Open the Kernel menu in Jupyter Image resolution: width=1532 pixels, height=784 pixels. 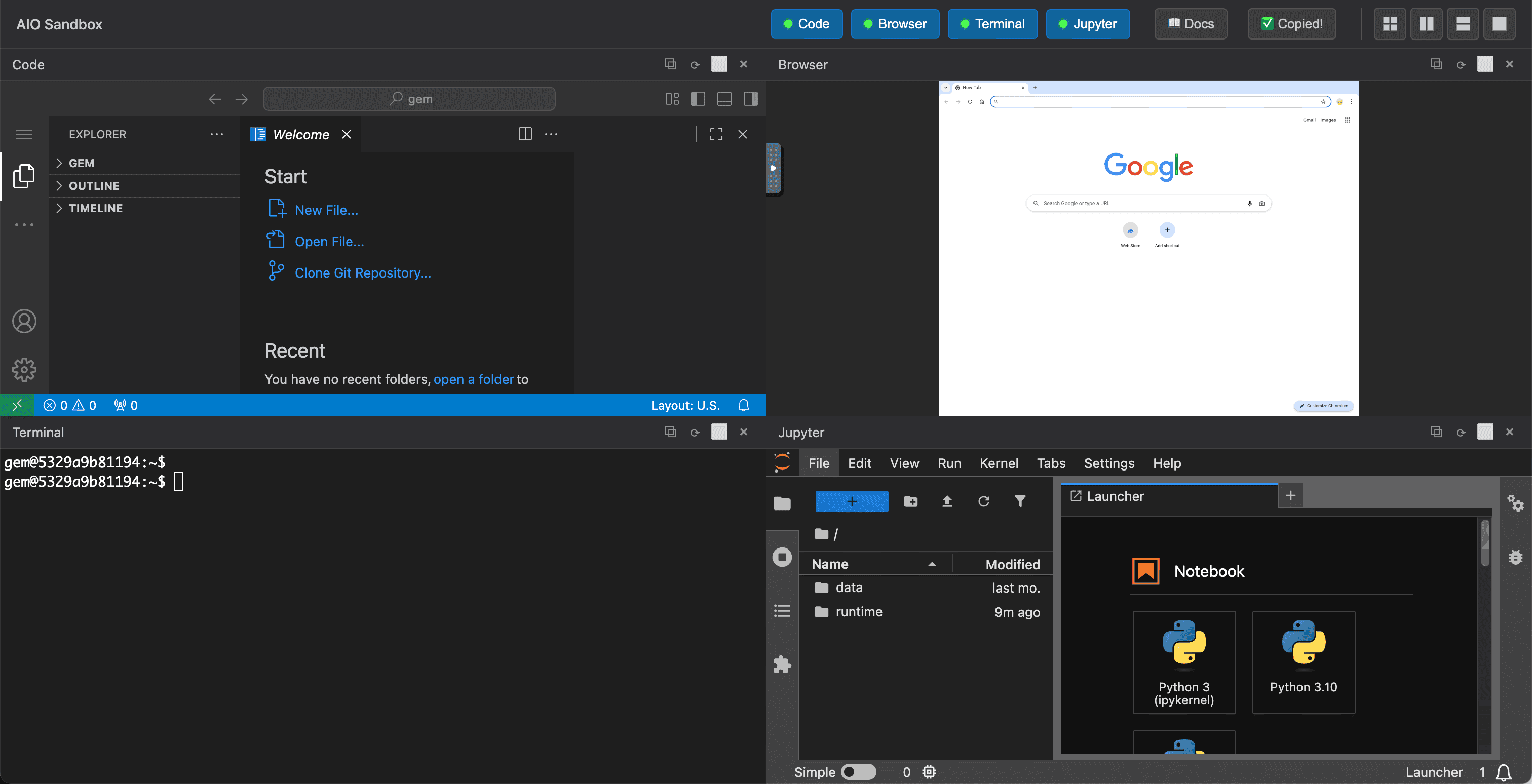tap(998, 463)
